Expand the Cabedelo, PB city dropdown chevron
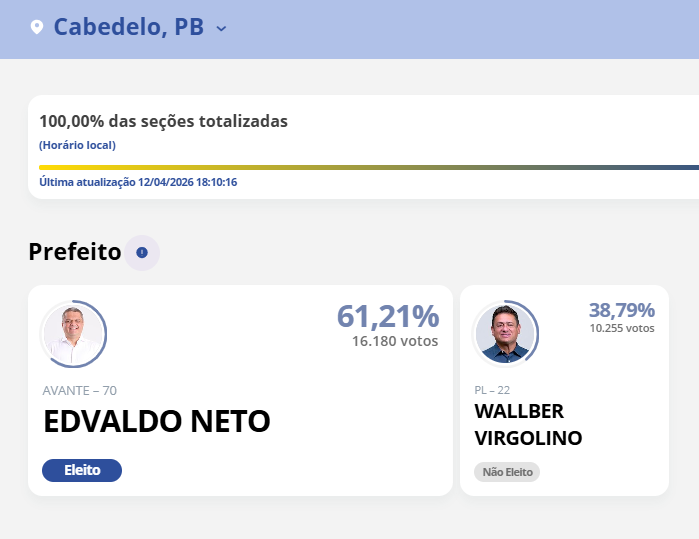Image resolution: width=699 pixels, height=539 pixels. pos(221,28)
